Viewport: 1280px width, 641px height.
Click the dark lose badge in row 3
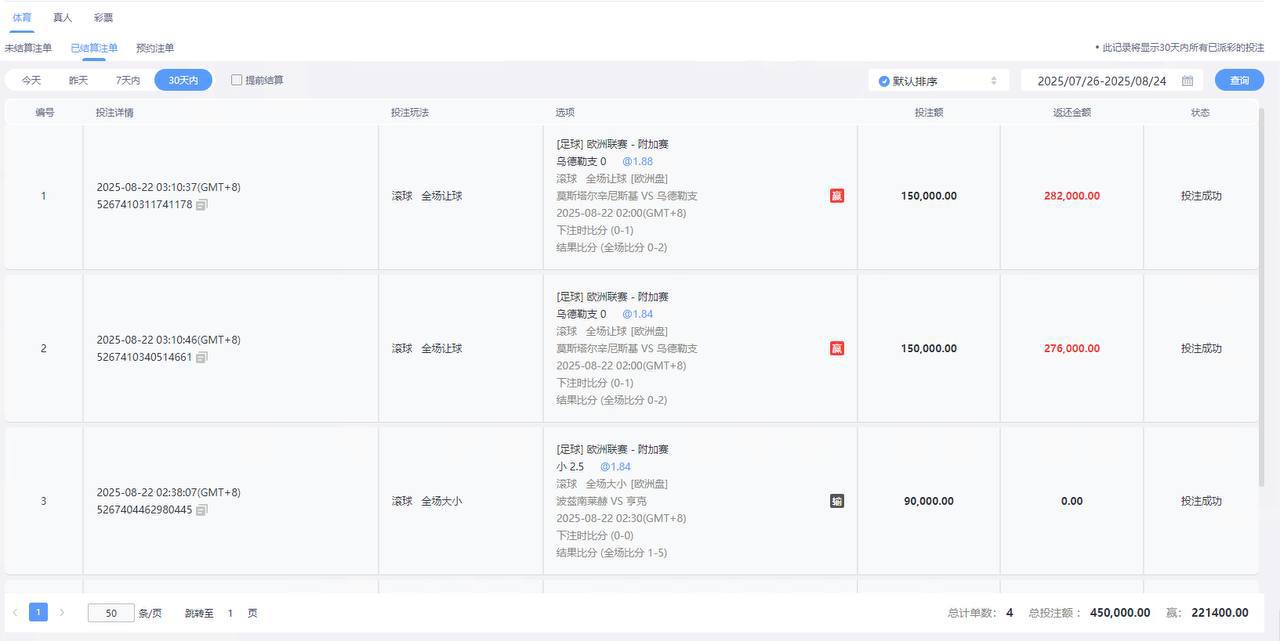click(x=837, y=501)
